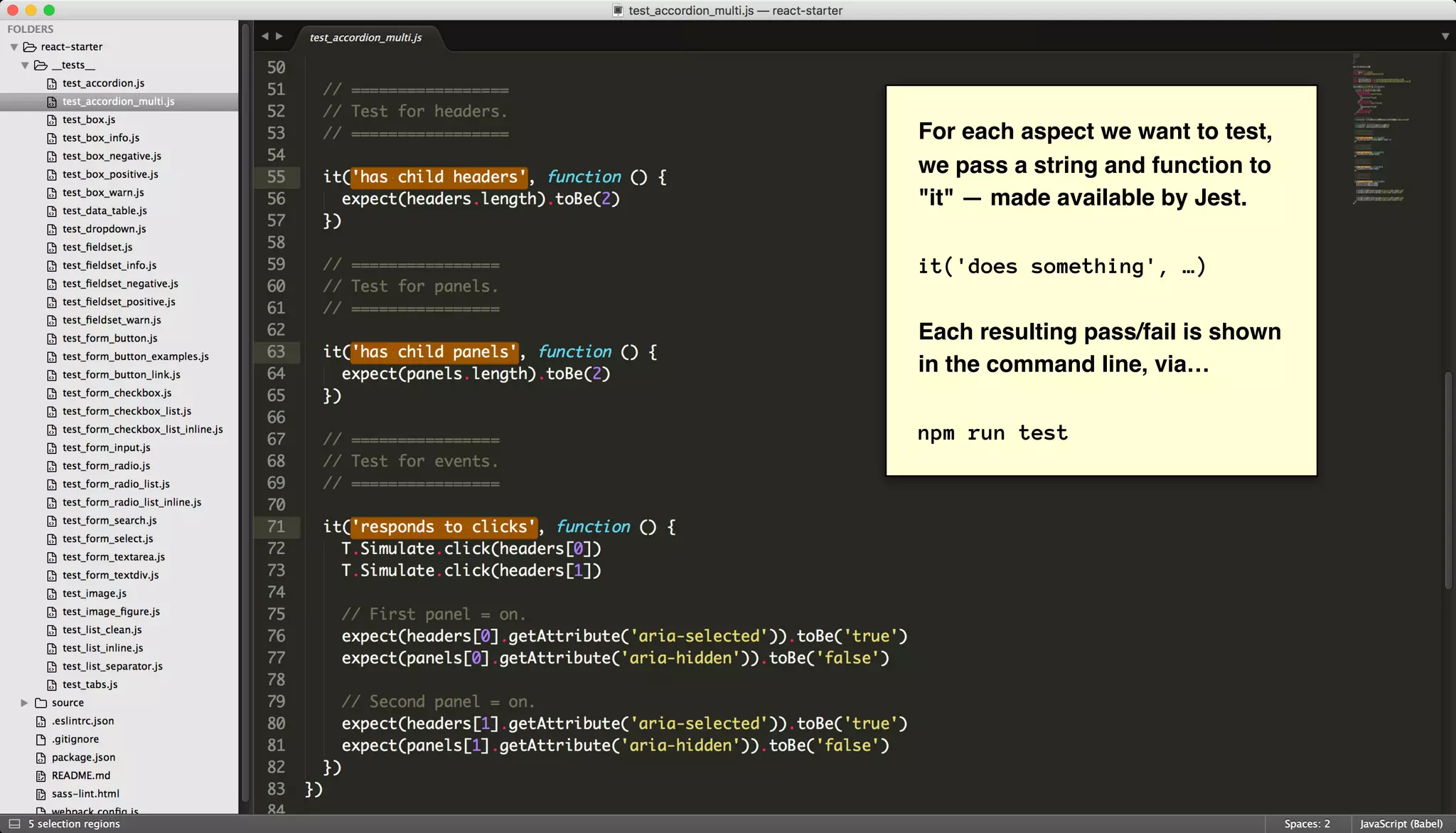Click file icon next to .eslintrc.json
The height and width of the screenshot is (833, 1456).
(x=41, y=721)
